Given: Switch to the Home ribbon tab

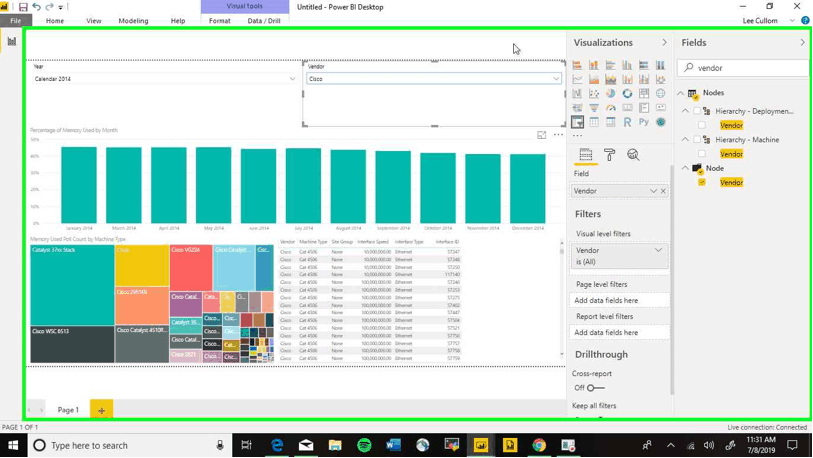Looking at the screenshot, I should tap(55, 21).
